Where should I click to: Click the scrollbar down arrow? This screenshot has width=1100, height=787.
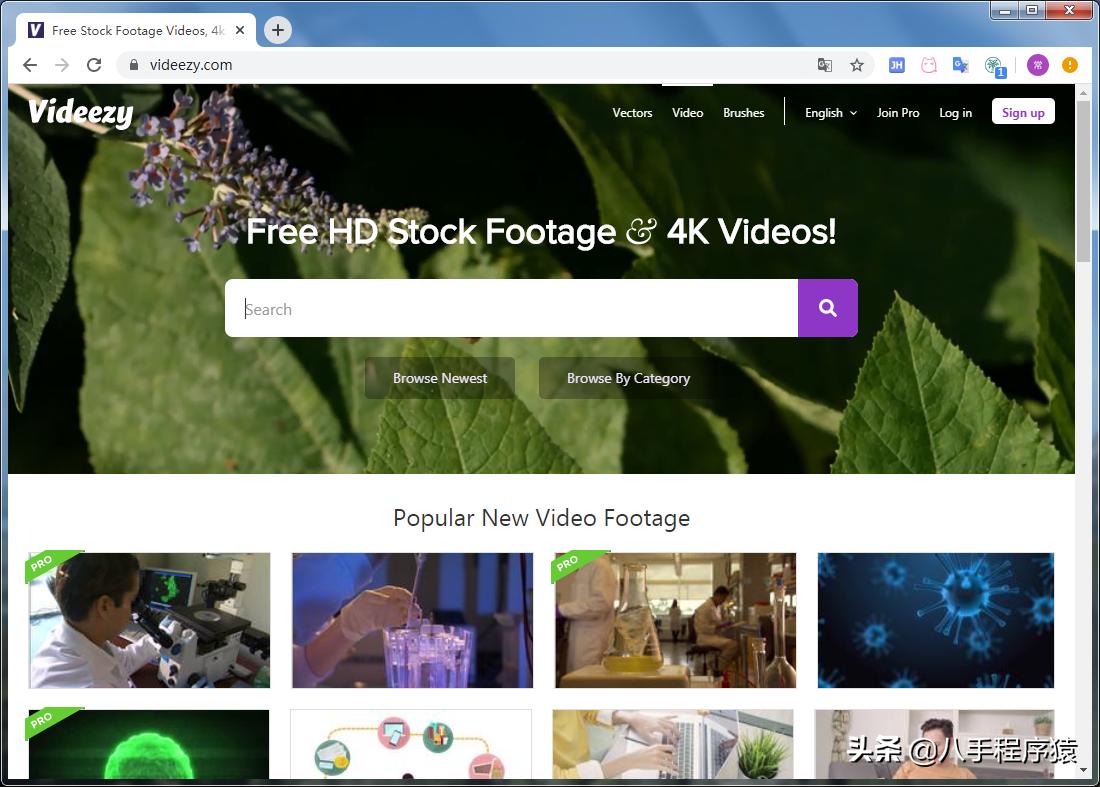coord(1083,771)
